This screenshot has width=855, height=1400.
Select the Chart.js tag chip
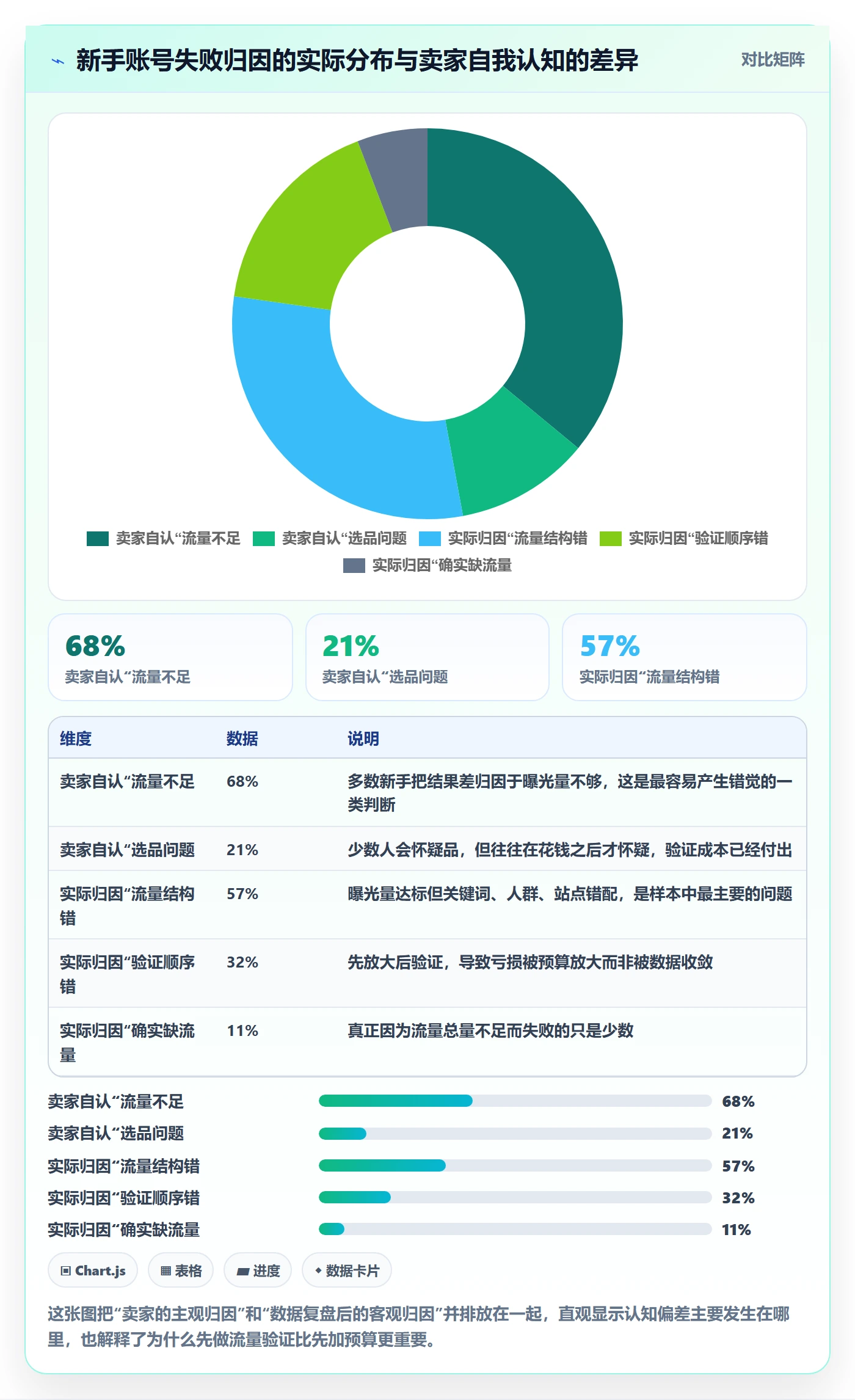[x=93, y=1271]
